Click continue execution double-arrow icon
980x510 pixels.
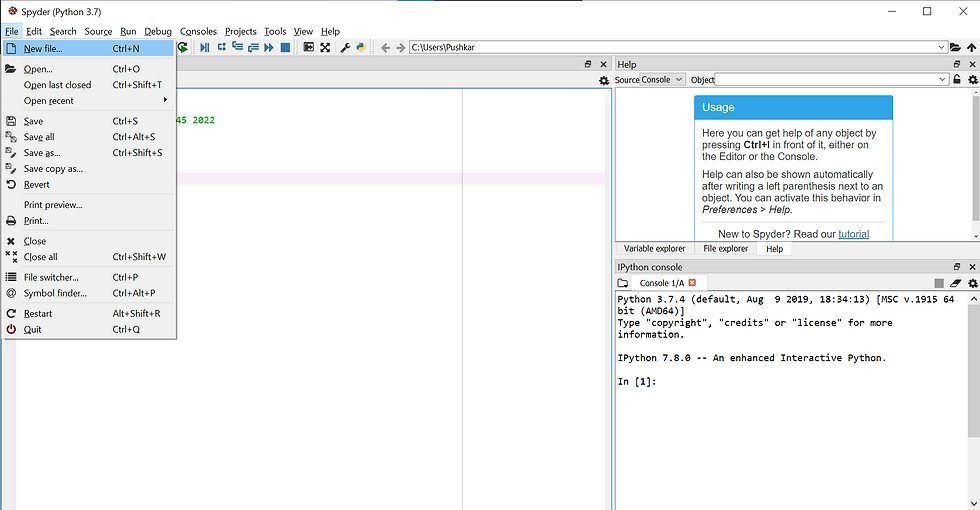point(269,48)
